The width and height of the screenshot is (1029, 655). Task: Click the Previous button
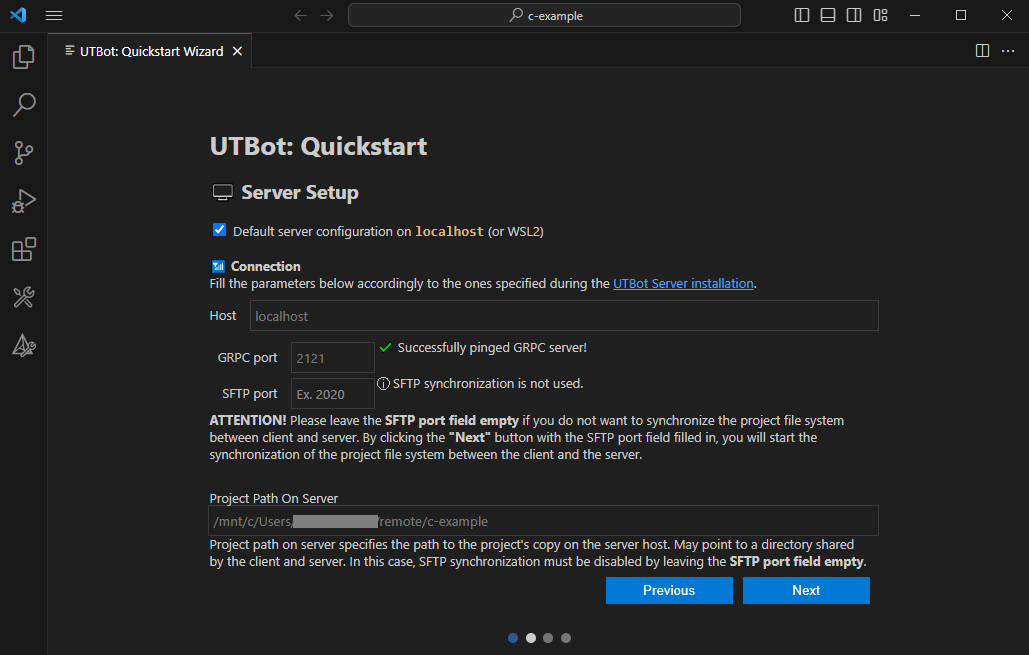point(669,590)
